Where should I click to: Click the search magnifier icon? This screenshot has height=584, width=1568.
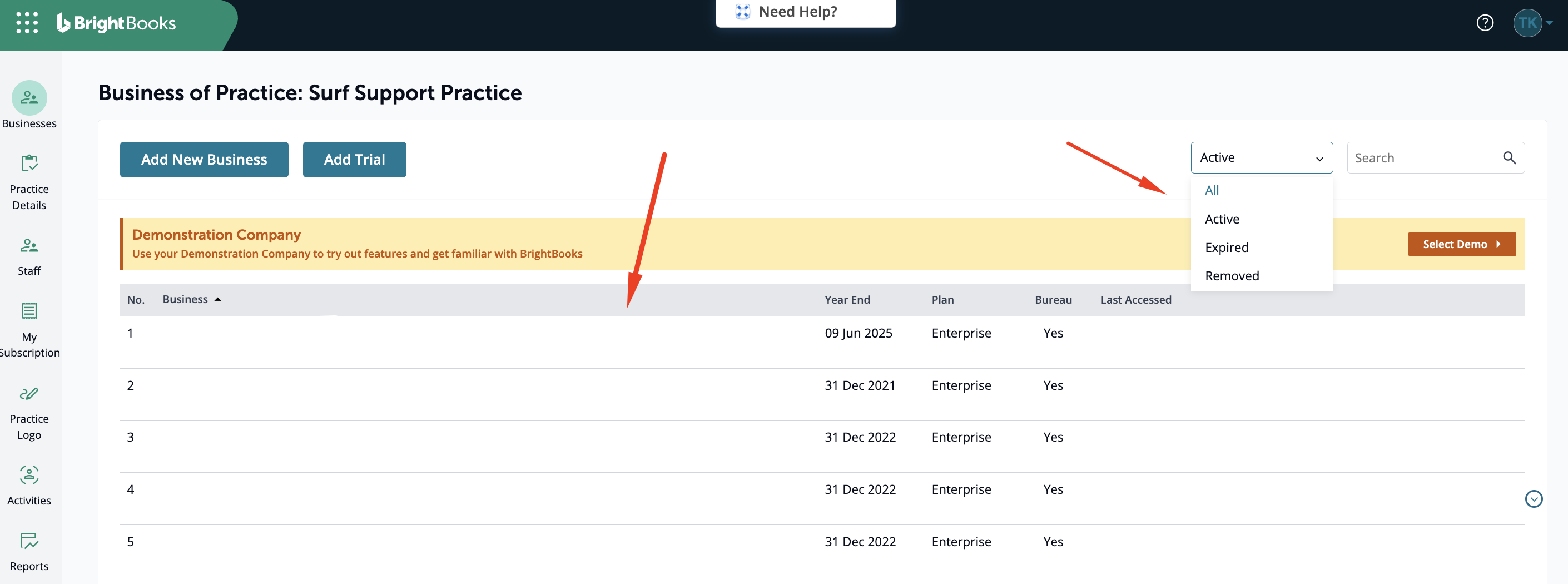click(1509, 158)
